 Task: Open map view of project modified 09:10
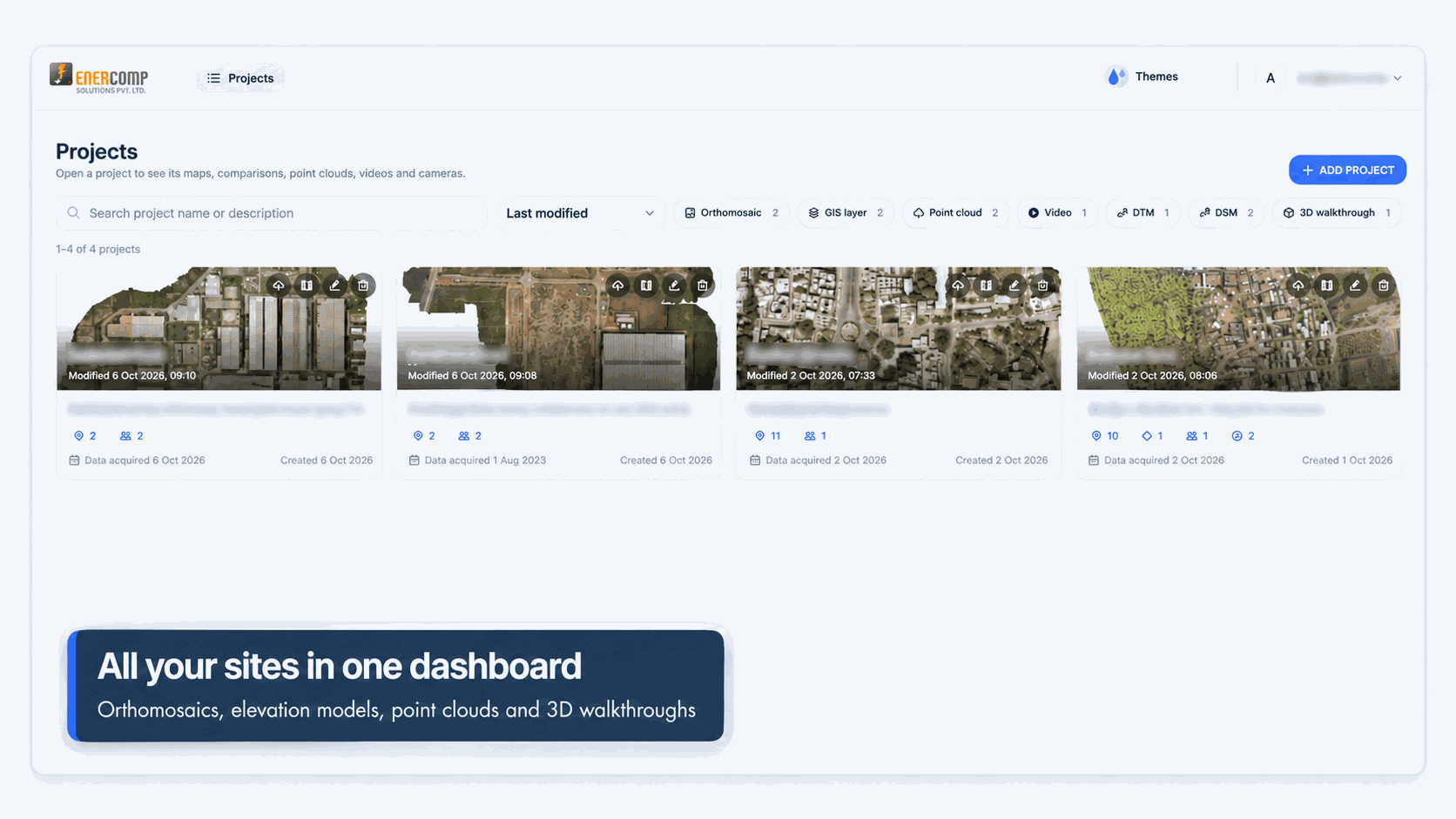click(x=307, y=285)
